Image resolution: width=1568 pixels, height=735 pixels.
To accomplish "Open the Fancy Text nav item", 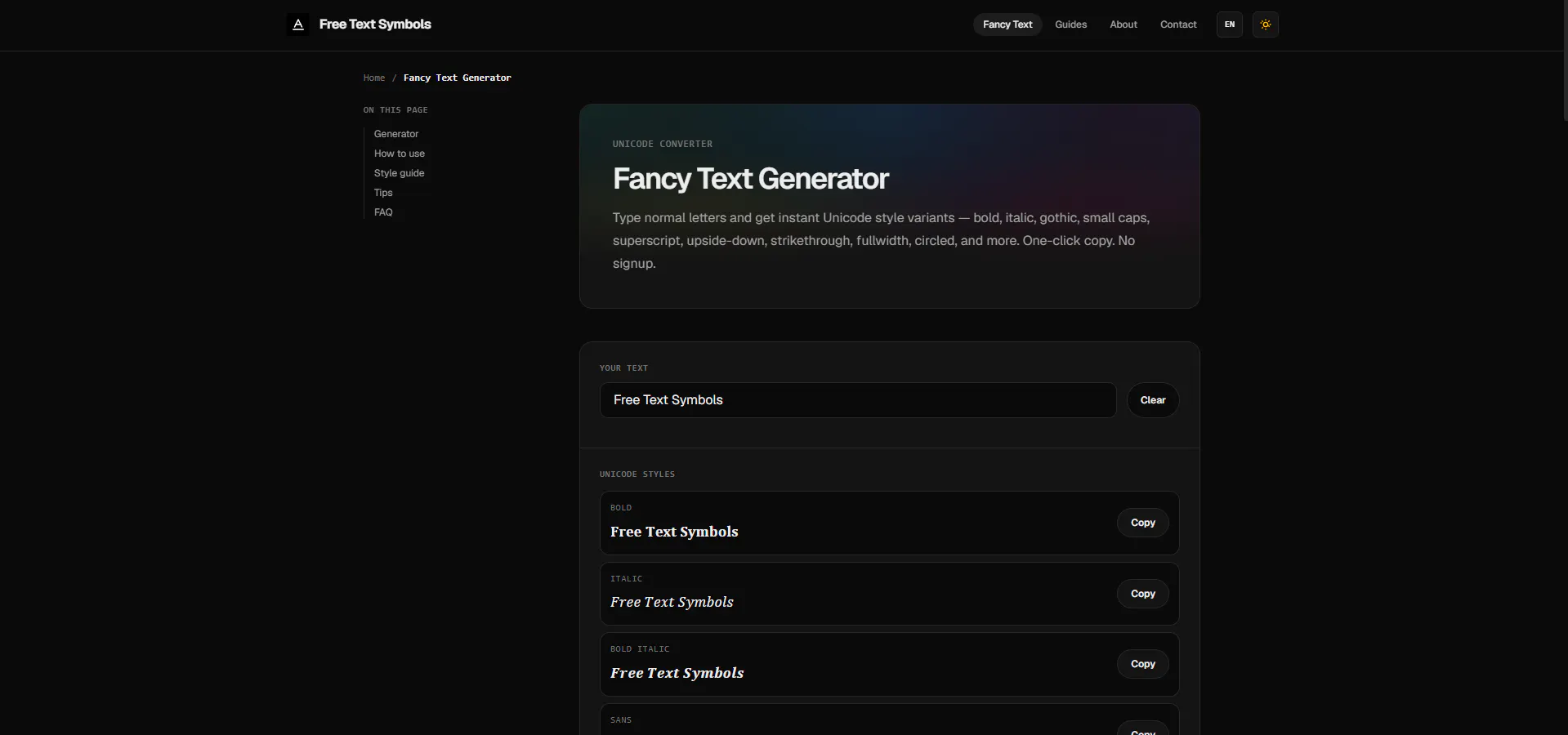I will [1007, 24].
